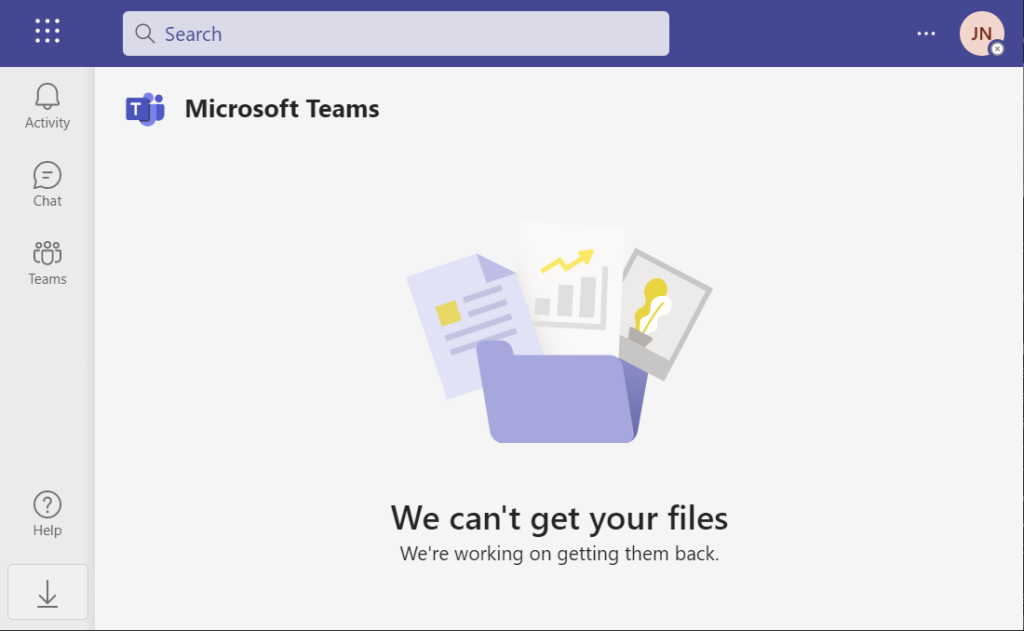Click the bar chart document illustration
Screen dimensions: 1024x631
pyautogui.click(x=571, y=287)
